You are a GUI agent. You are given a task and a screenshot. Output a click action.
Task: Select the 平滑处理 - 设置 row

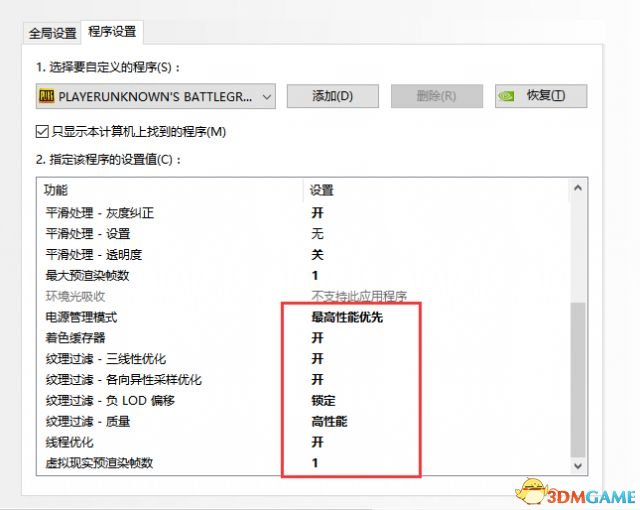pyautogui.click(x=302, y=234)
